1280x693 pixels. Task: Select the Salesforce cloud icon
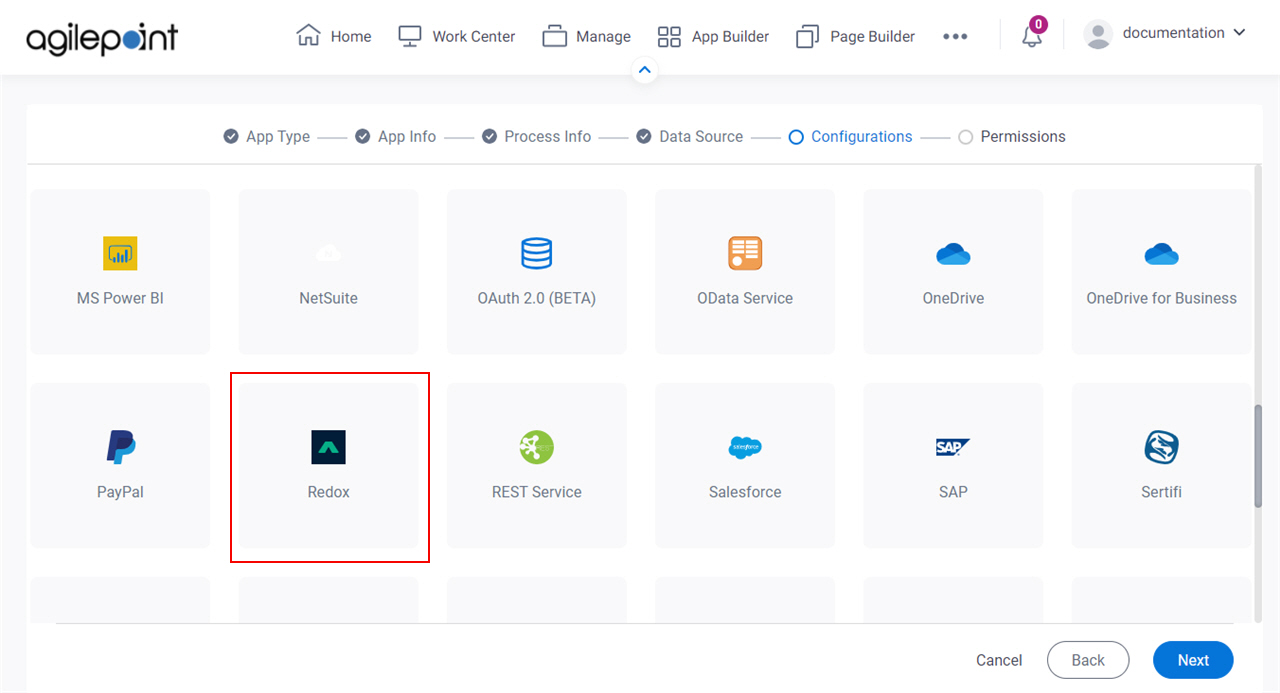click(745, 447)
